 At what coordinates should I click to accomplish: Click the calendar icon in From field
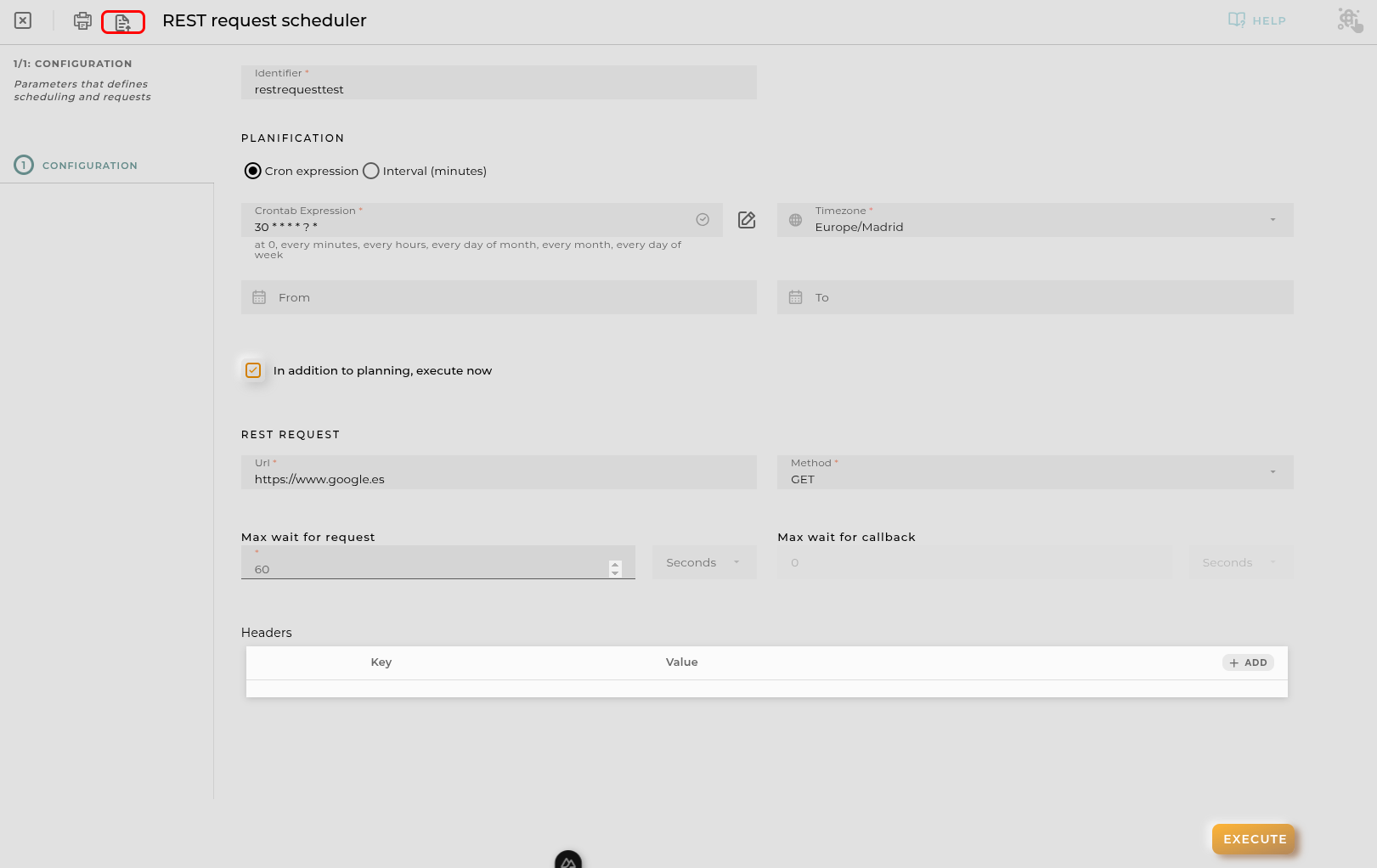[259, 297]
